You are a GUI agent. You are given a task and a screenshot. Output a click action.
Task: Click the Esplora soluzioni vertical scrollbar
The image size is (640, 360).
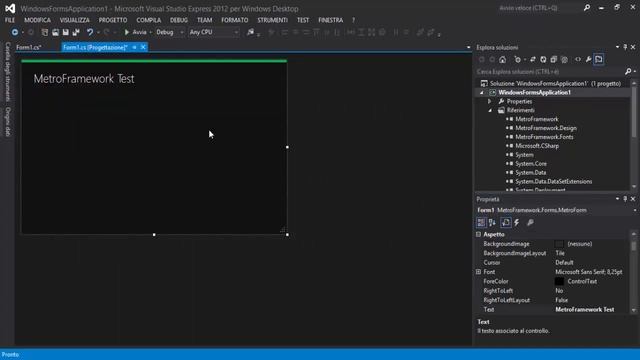(633, 135)
